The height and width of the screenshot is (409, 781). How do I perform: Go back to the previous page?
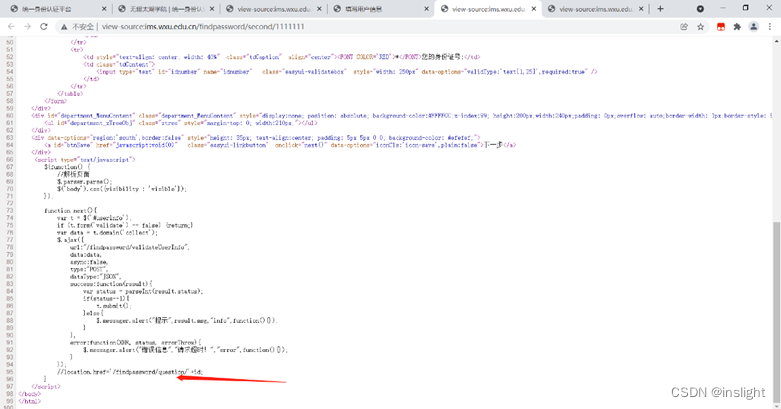pos(11,26)
